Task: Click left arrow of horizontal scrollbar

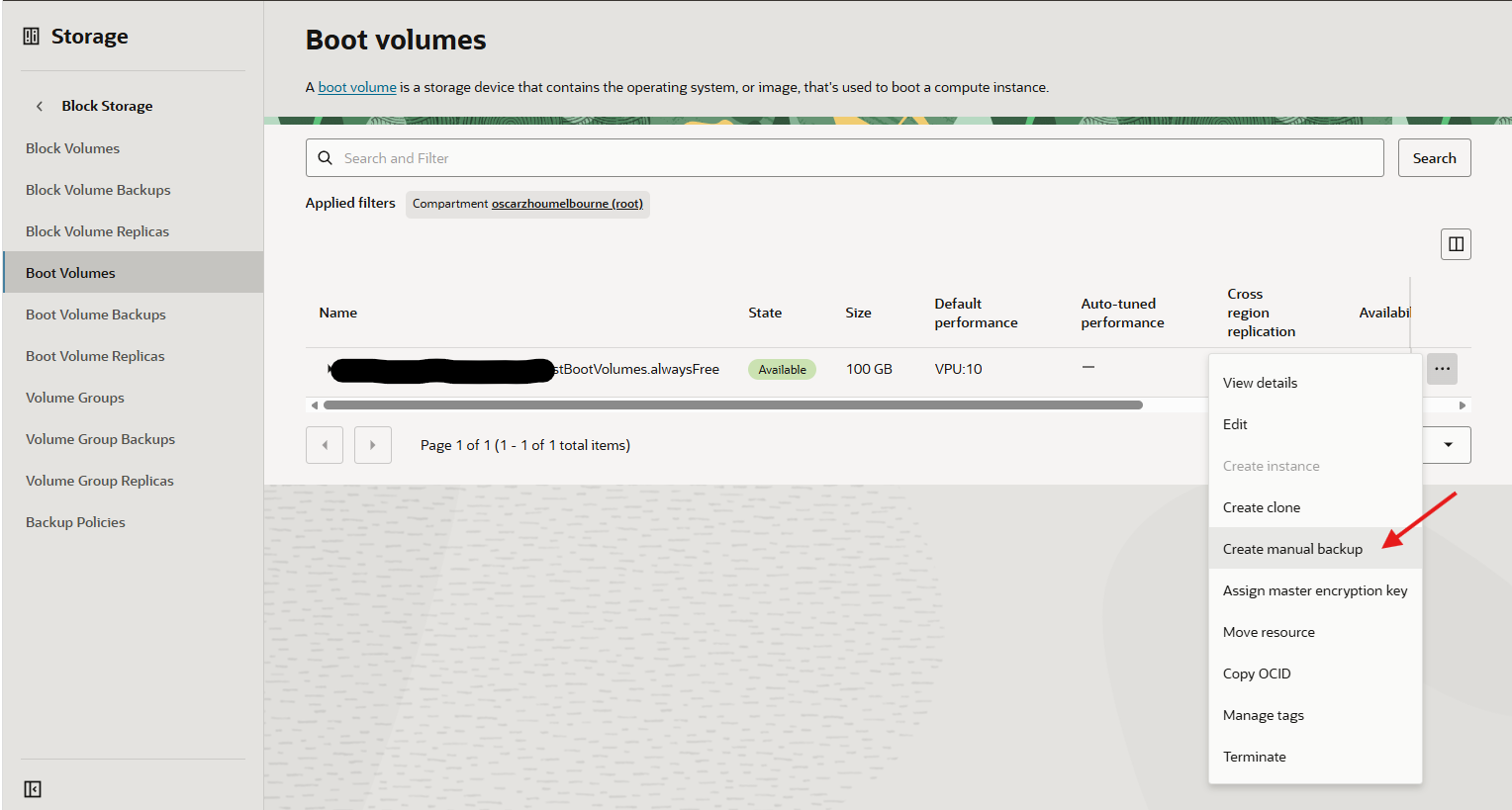Action: click(x=315, y=405)
